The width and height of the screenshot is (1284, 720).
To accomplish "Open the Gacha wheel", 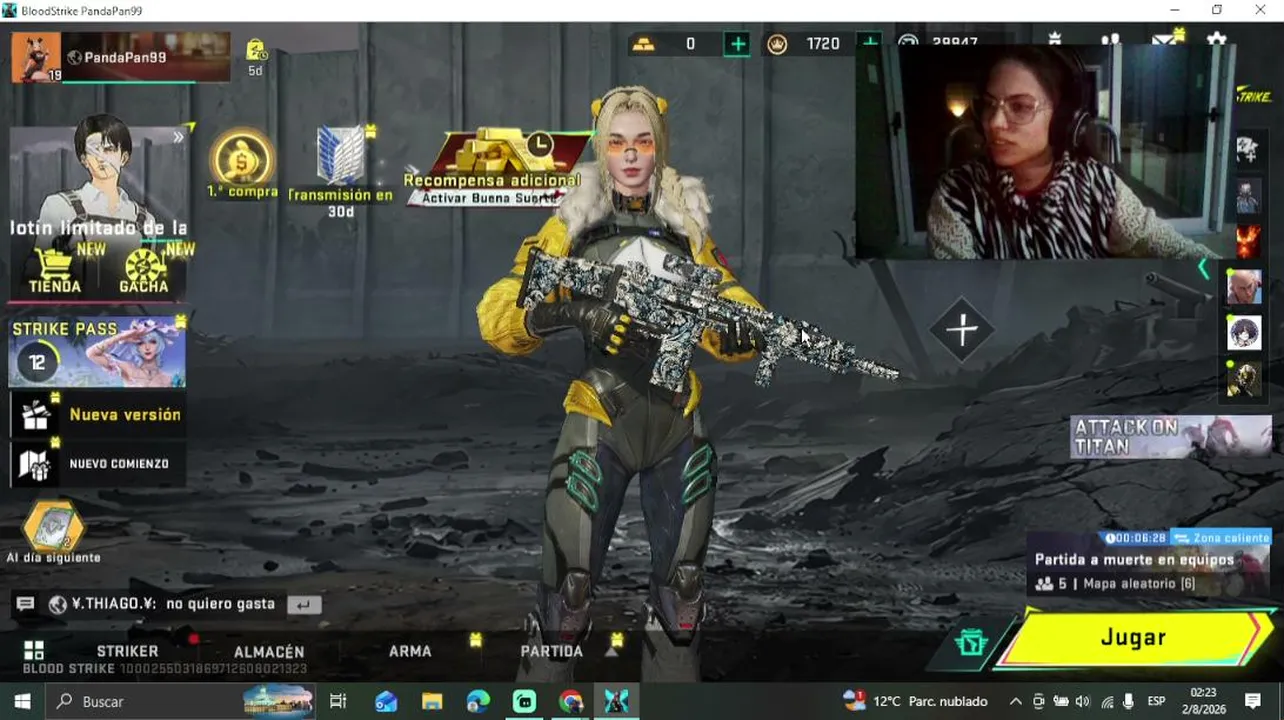I will point(144,271).
